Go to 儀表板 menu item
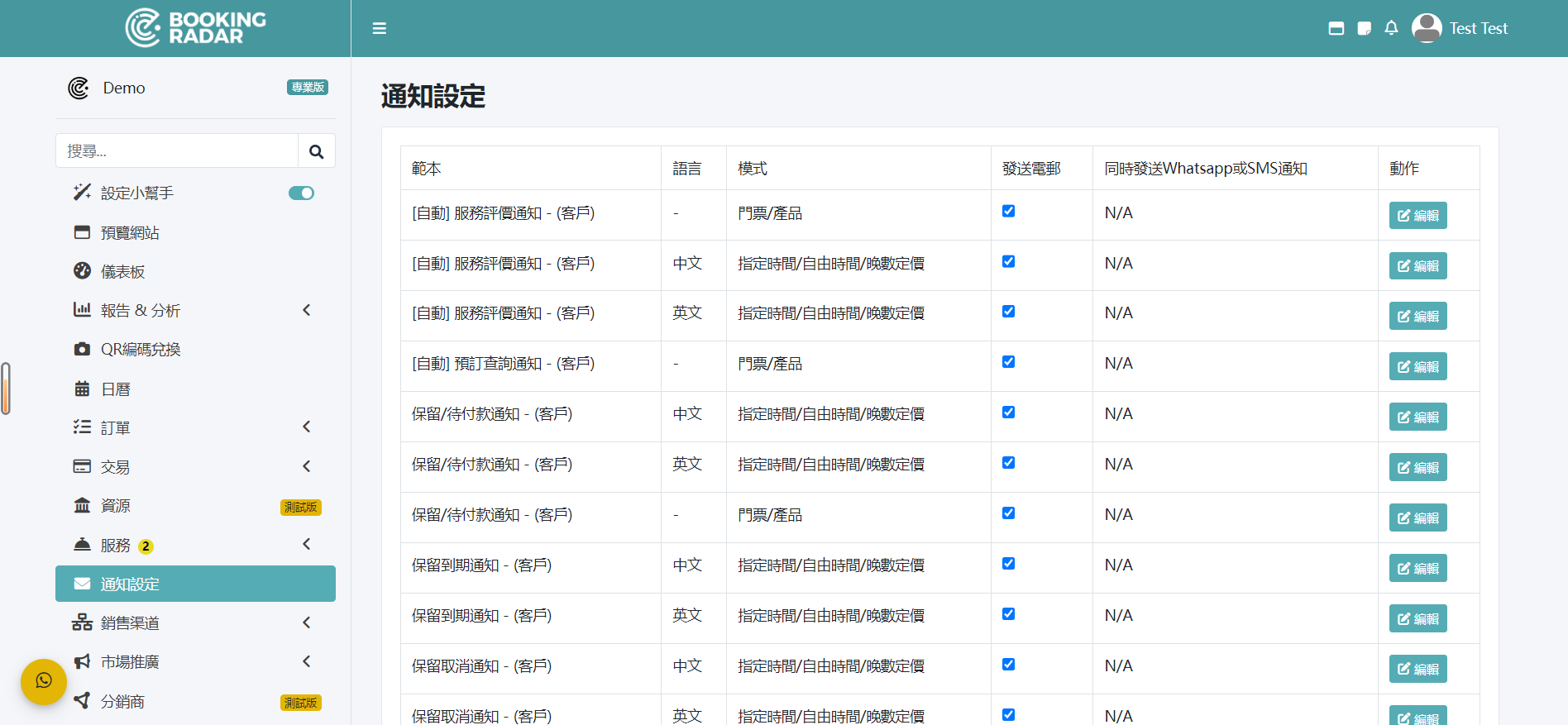1568x725 pixels. pyautogui.click(x=195, y=271)
